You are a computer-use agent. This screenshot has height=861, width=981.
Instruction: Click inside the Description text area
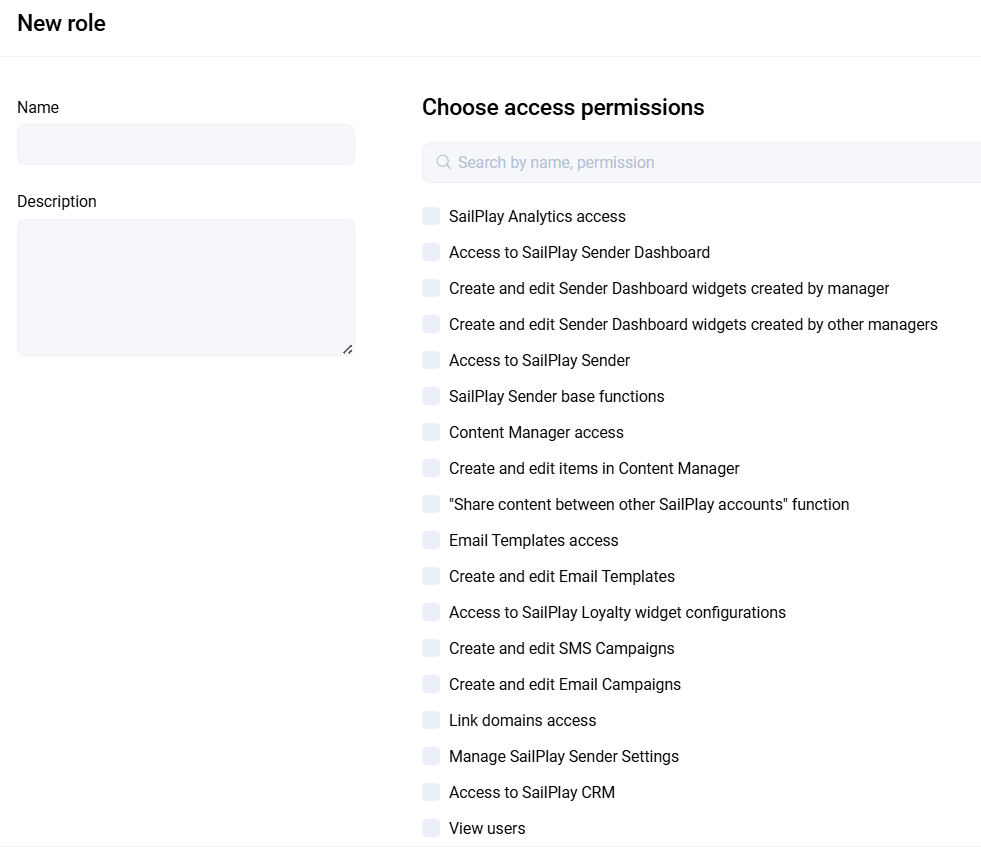[186, 287]
